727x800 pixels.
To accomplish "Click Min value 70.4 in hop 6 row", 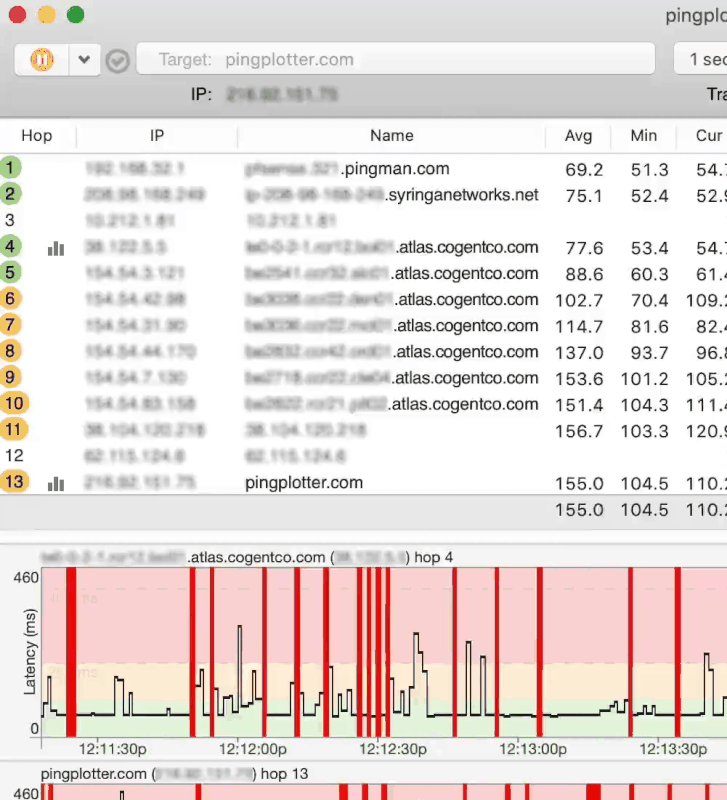I will click(649, 301).
